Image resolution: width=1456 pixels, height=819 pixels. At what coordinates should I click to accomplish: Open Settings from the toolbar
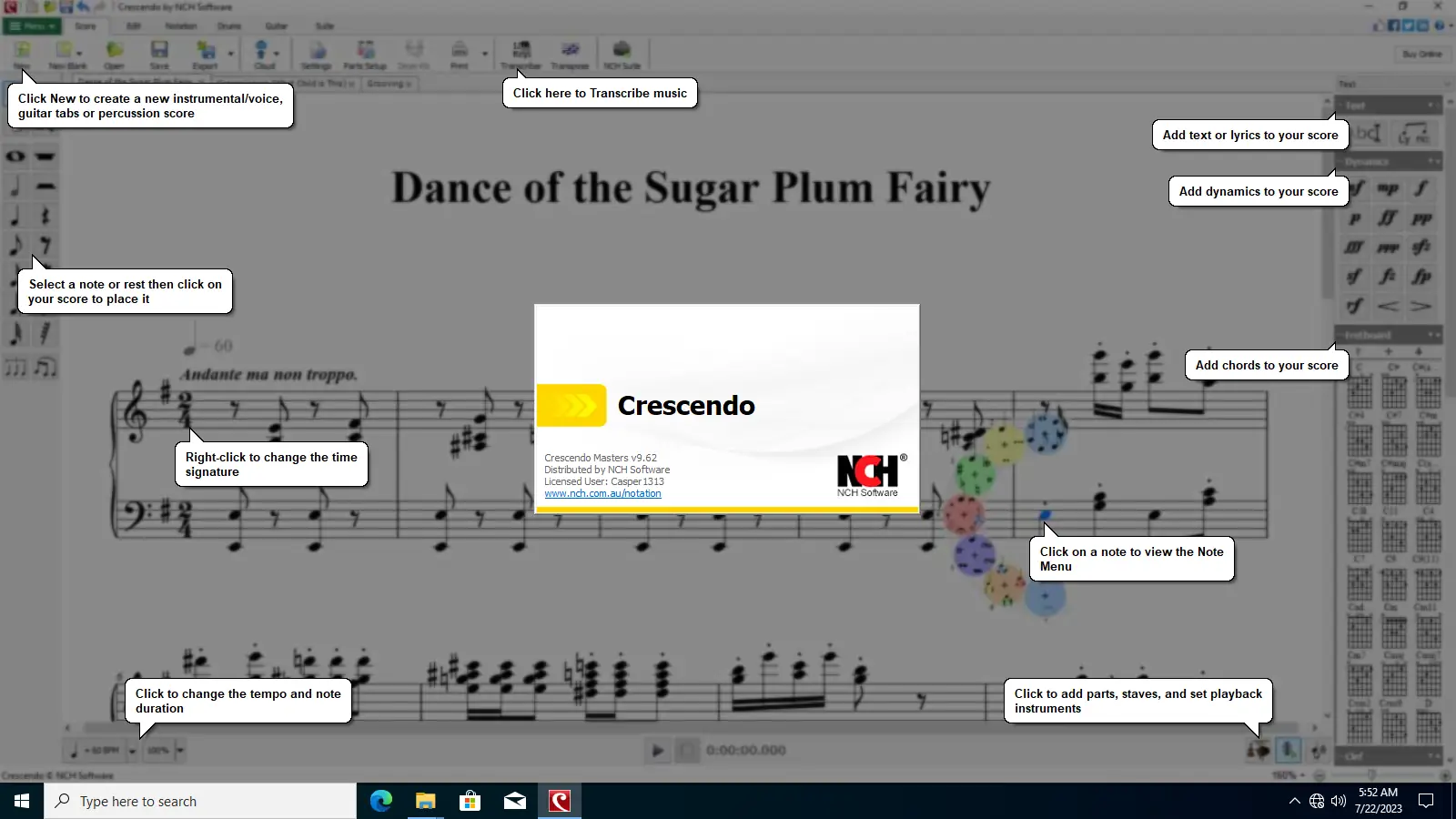[x=317, y=53]
